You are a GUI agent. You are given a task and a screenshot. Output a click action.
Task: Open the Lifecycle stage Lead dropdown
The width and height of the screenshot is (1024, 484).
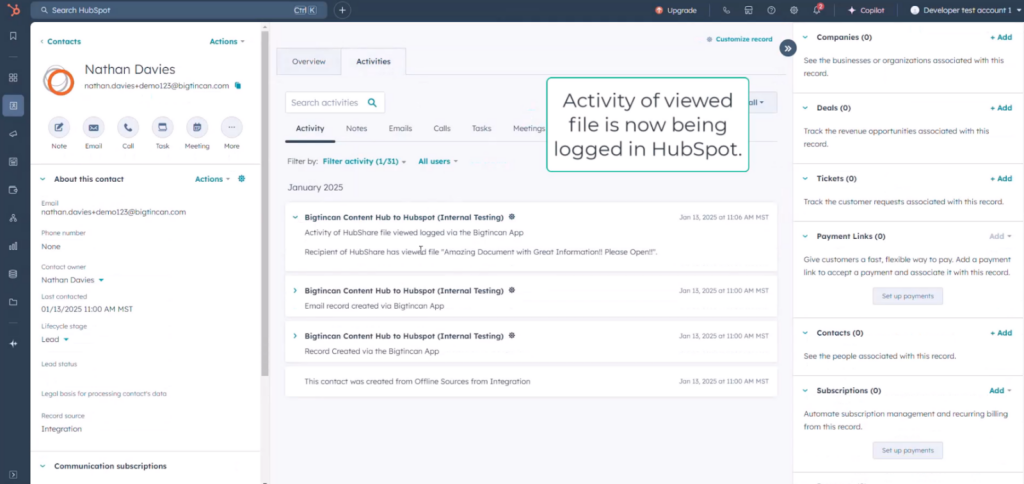pyautogui.click(x=55, y=340)
